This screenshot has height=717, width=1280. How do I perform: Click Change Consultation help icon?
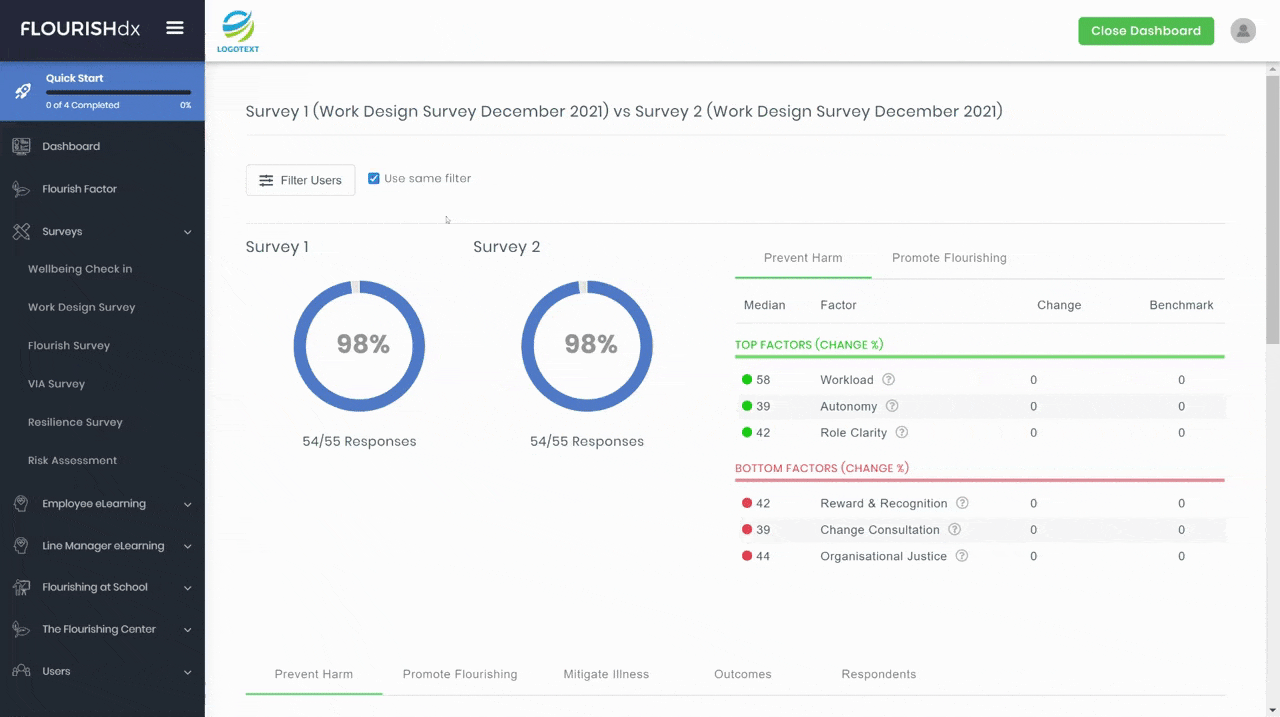click(954, 530)
